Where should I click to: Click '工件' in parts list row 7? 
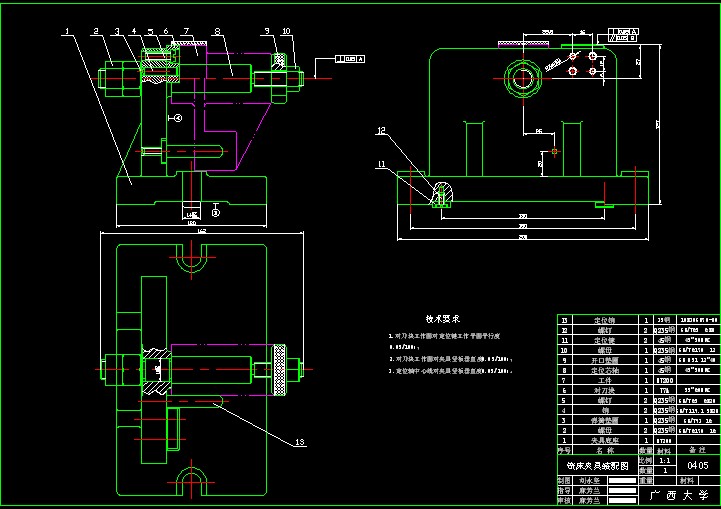pyautogui.click(x=605, y=380)
